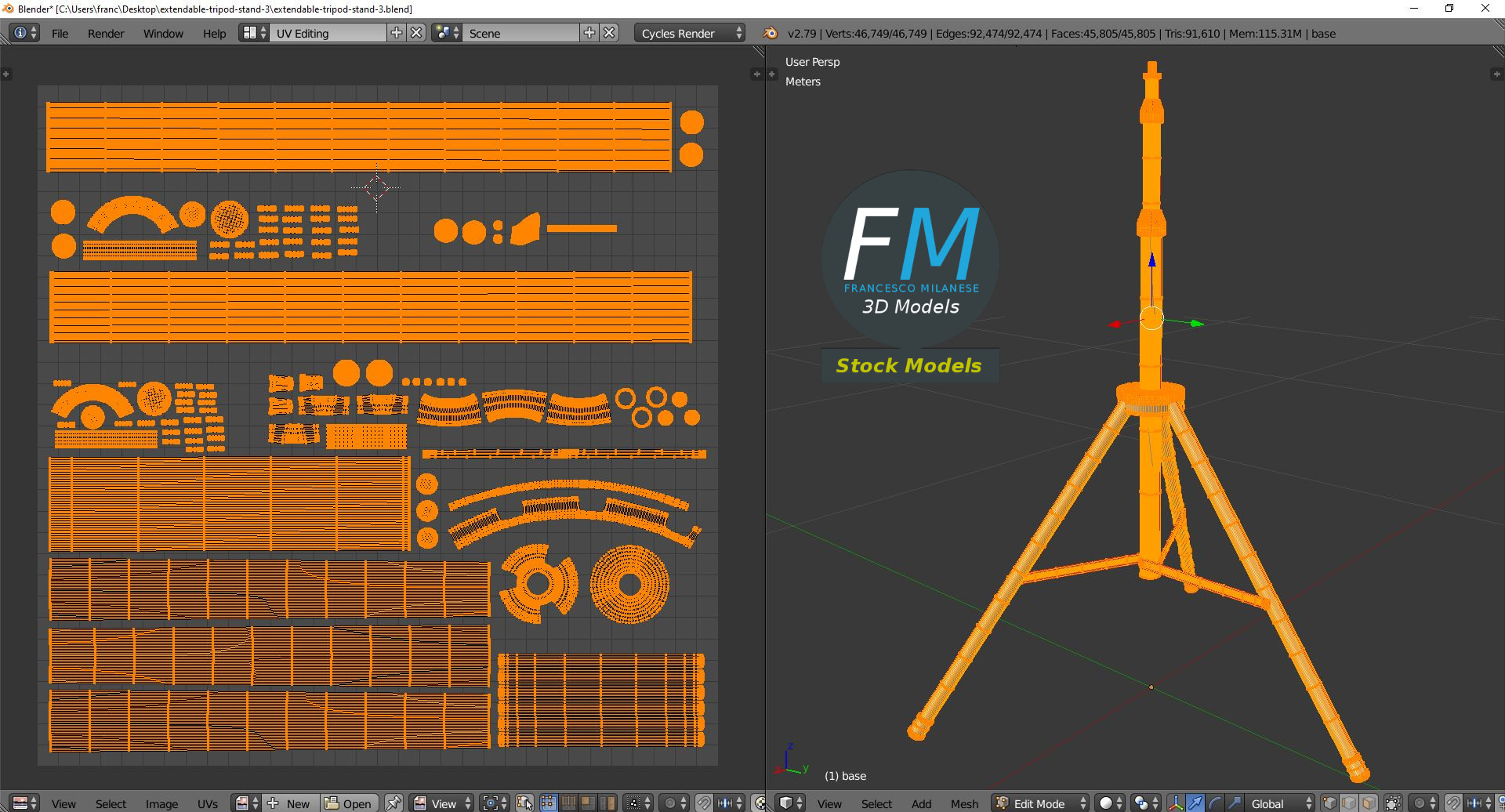Switch to vertex select mode in 3D viewport
Screen dimensions: 1505x812
coord(1329,803)
